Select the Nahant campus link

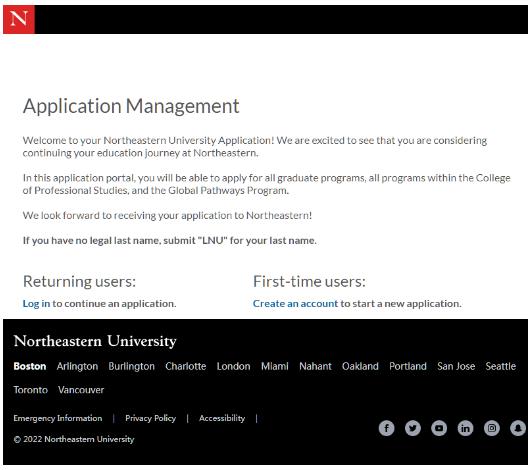tap(315, 366)
